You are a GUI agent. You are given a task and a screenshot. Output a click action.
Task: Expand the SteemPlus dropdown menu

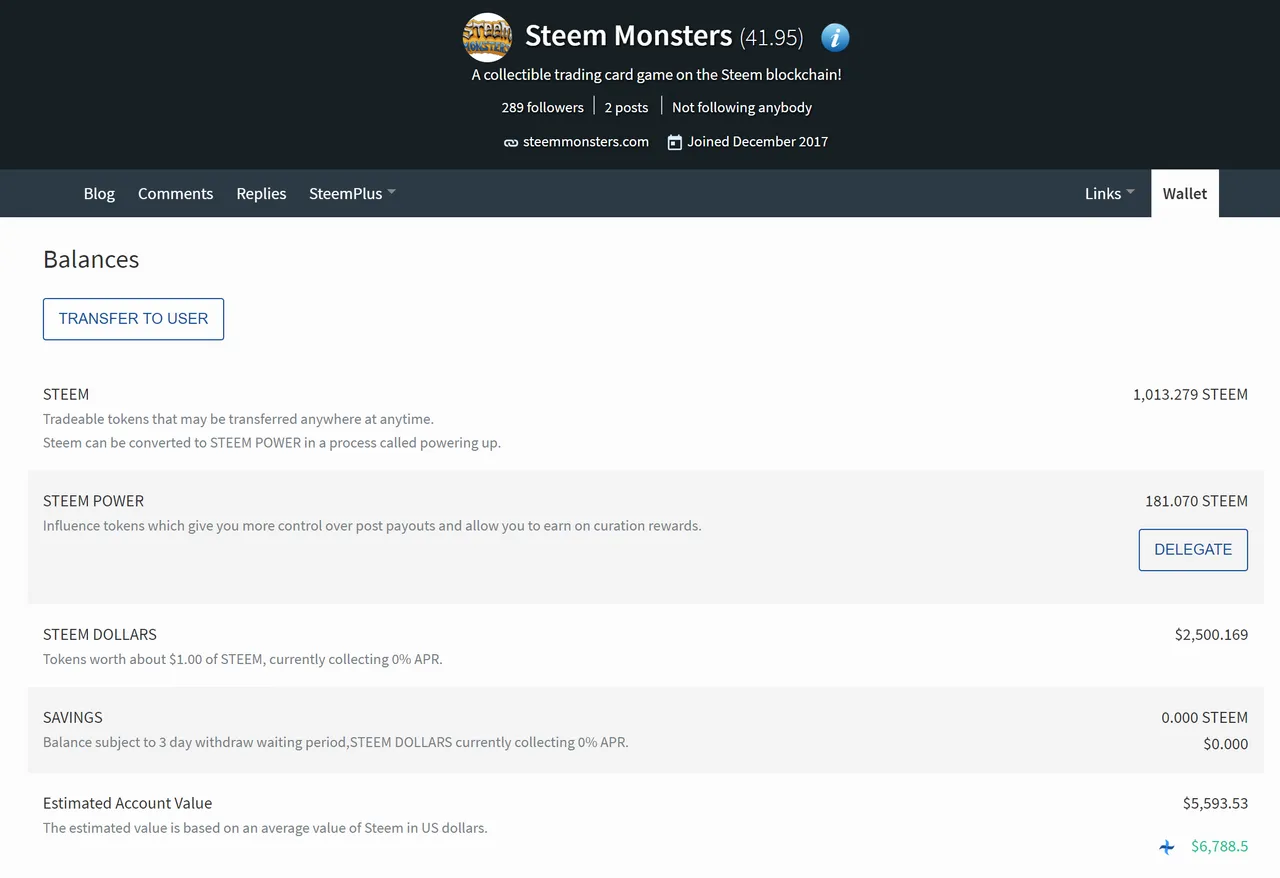pyautogui.click(x=352, y=193)
